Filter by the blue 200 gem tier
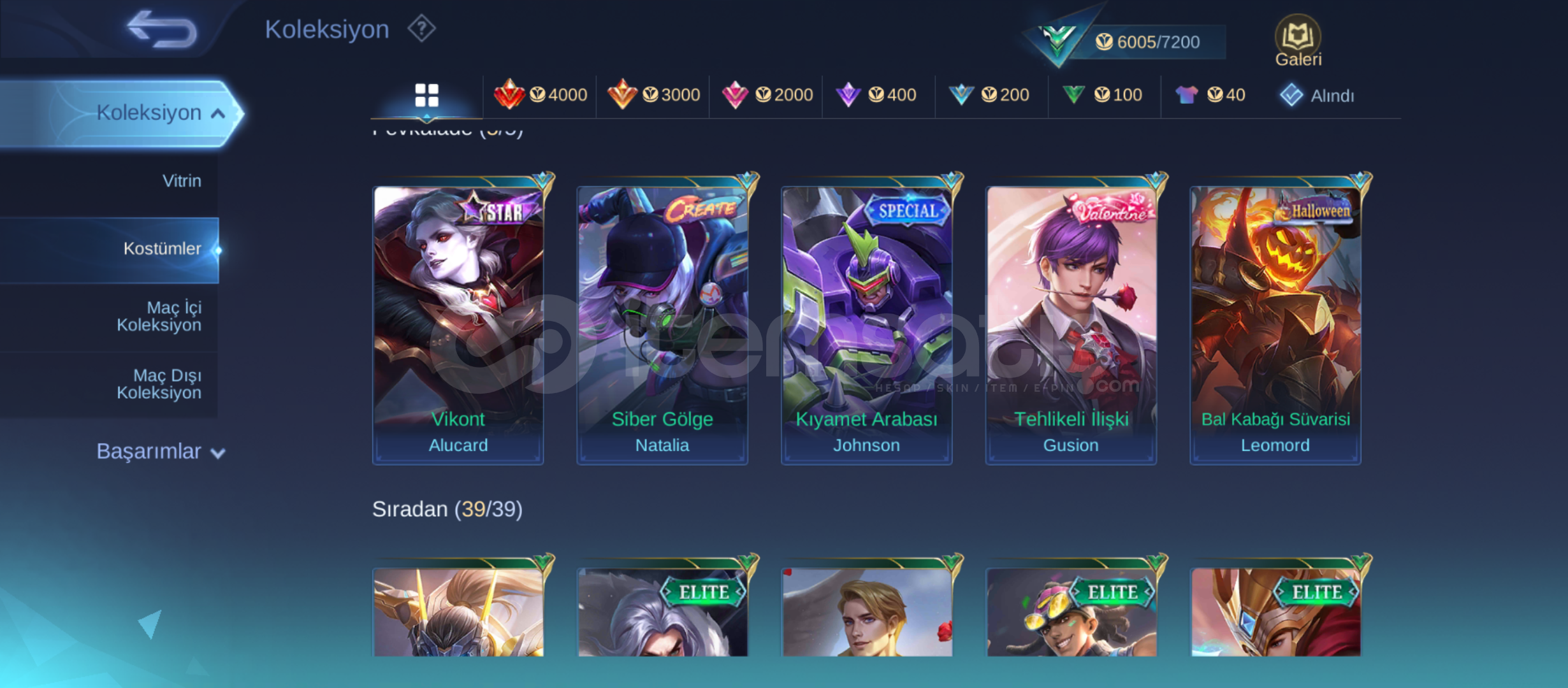The image size is (1568, 688). (x=989, y=95)
